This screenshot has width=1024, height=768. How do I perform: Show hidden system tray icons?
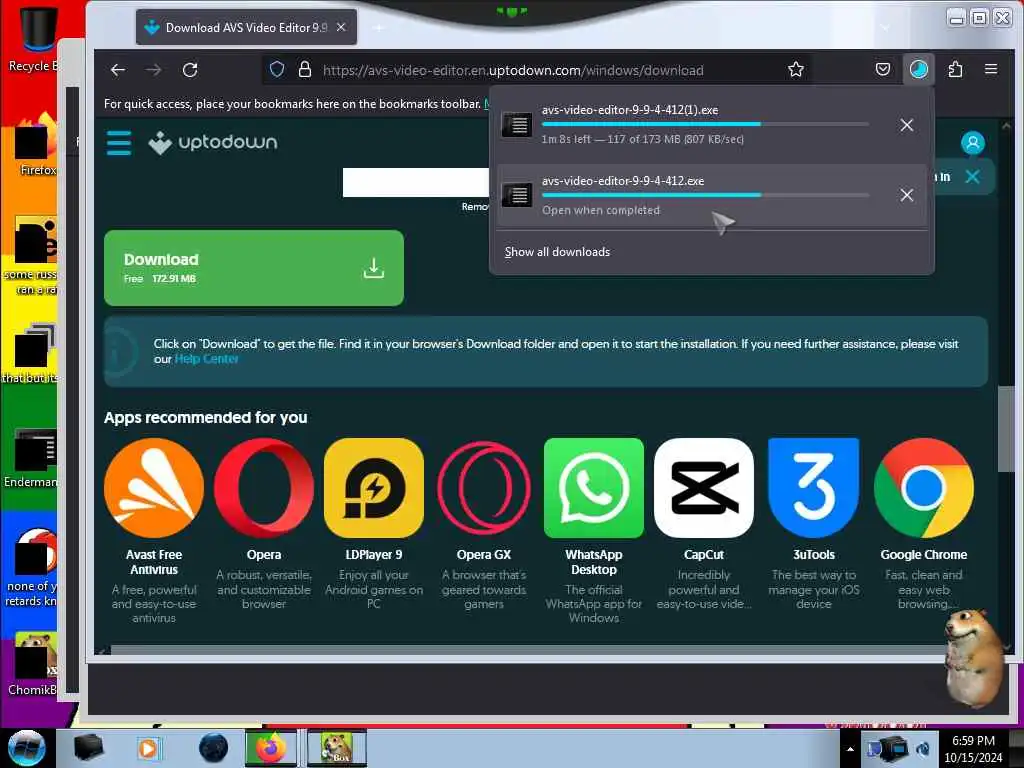pos(850,749)
